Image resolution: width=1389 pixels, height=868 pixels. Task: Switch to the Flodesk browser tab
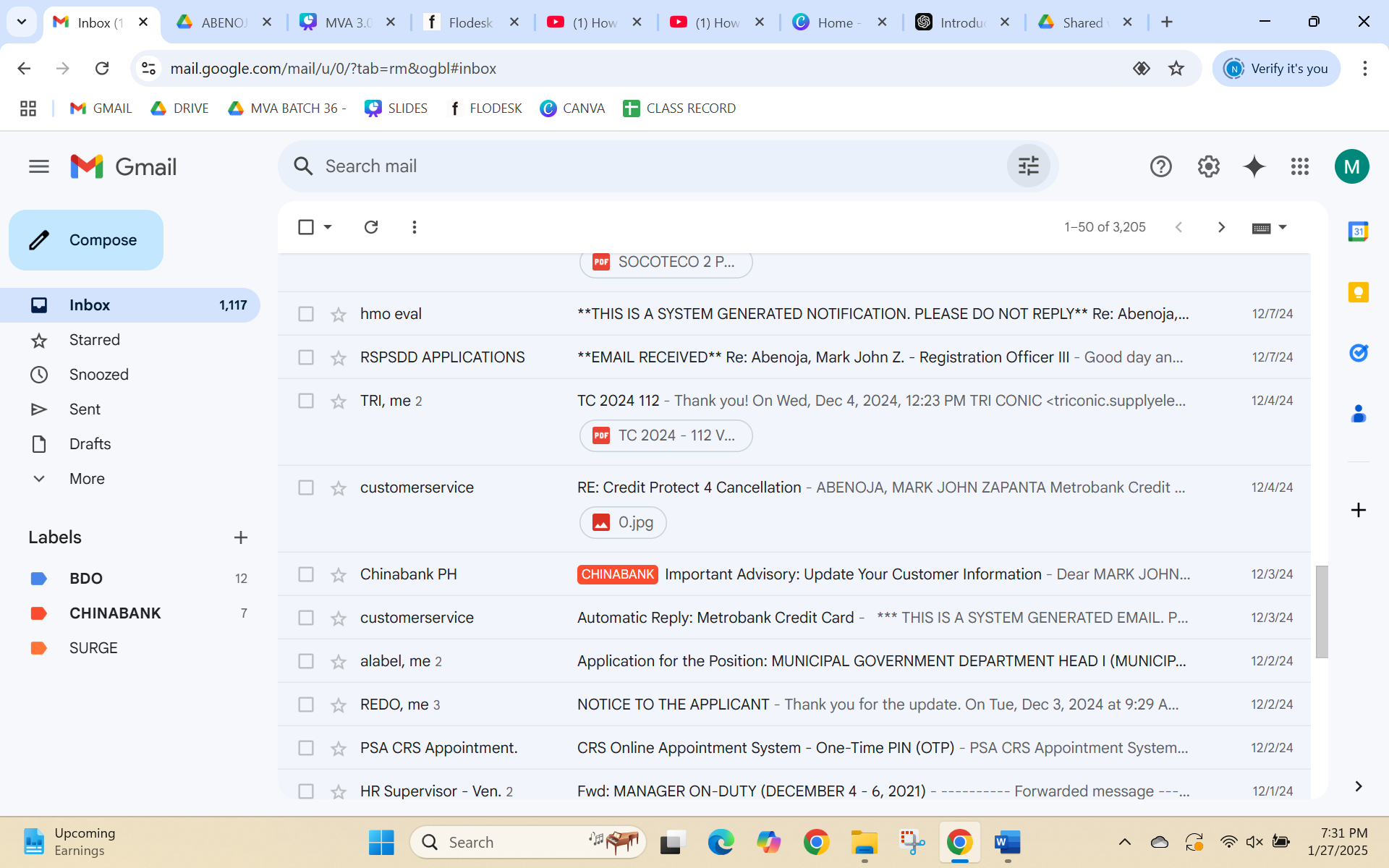pos(470,22)
